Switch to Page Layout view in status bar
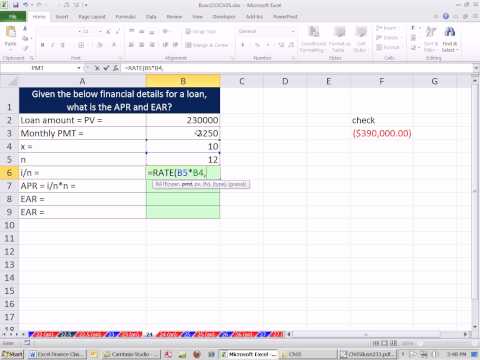 coord(384,343)
